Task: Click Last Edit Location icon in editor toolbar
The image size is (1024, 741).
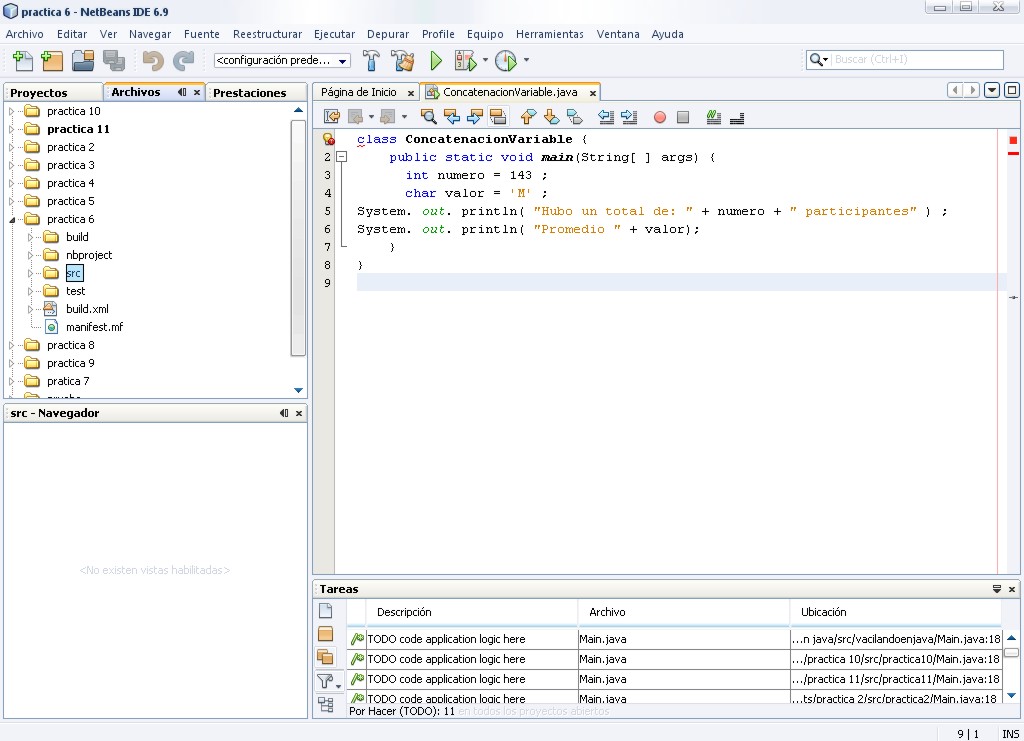Action: (x=331, y=117)
